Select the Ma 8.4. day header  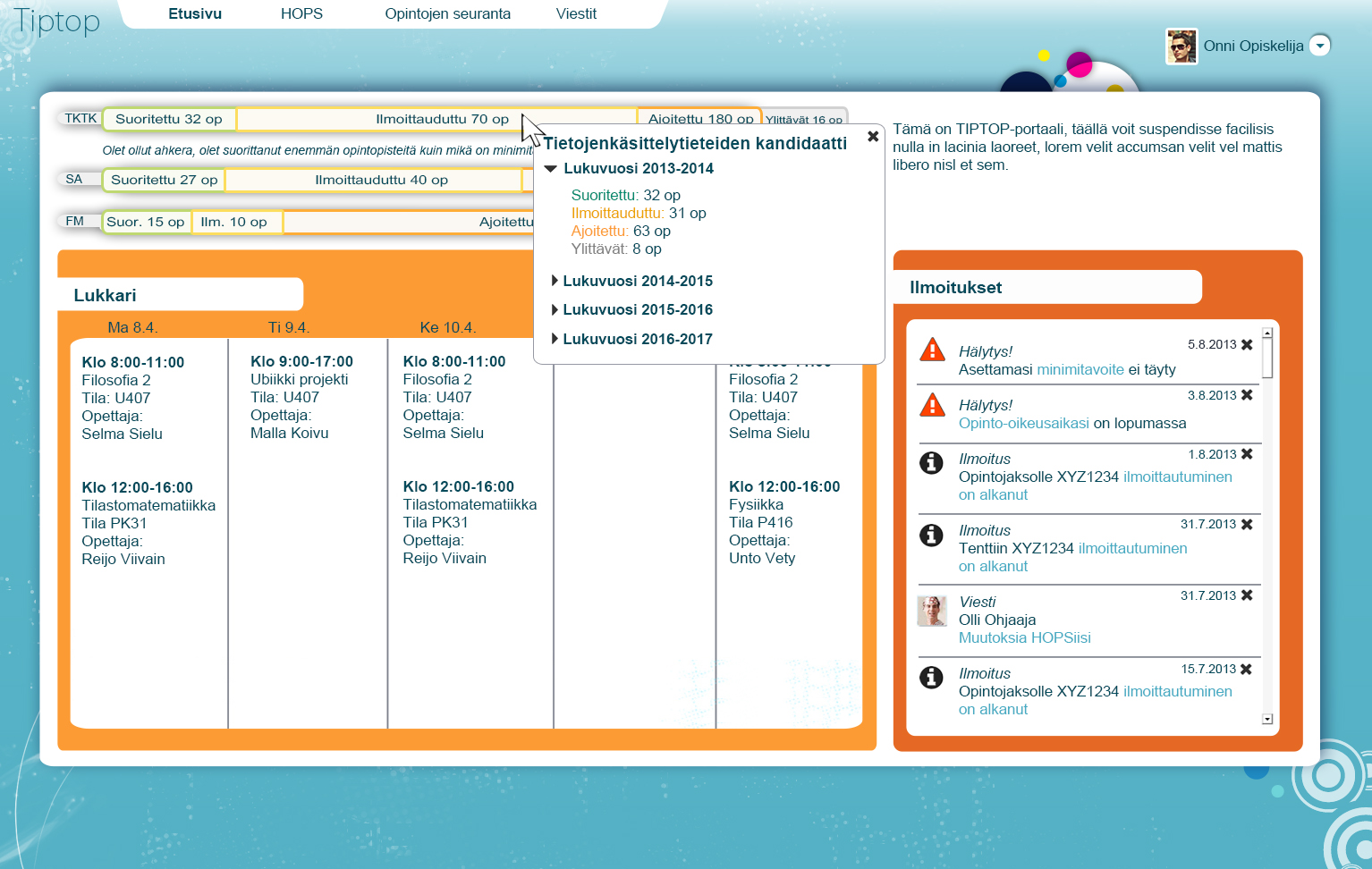tap(132, 327)
